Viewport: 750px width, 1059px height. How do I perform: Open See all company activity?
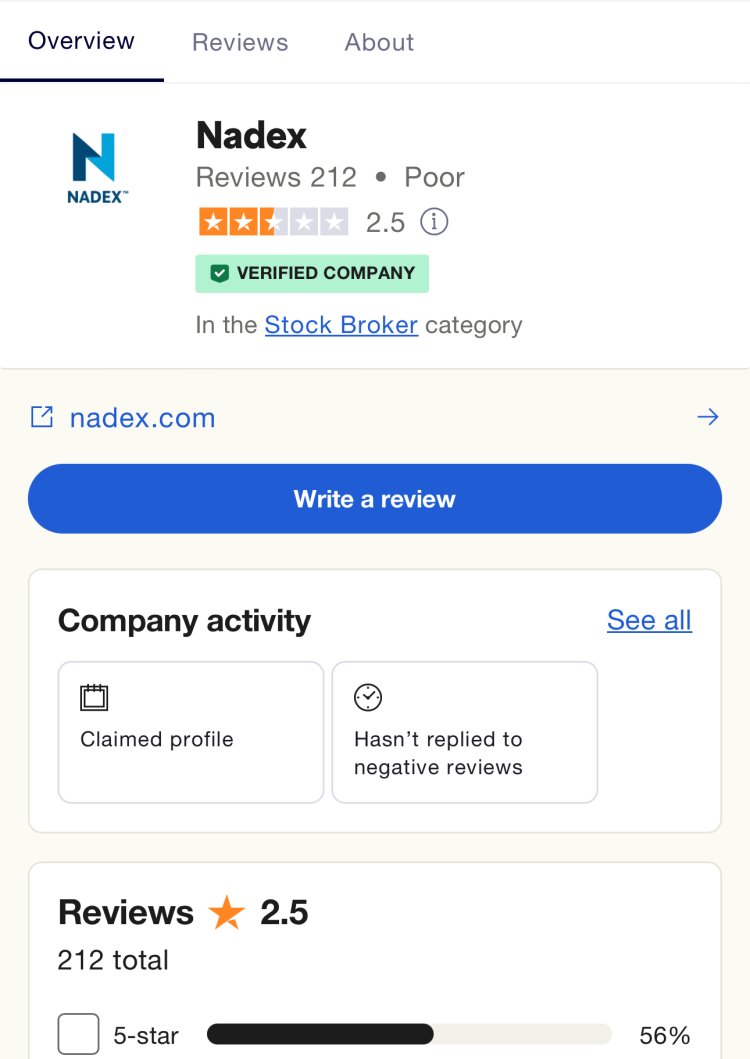point(649,620)
